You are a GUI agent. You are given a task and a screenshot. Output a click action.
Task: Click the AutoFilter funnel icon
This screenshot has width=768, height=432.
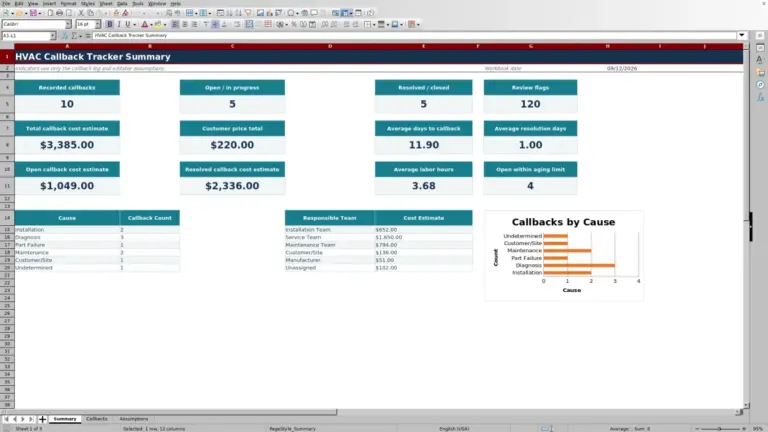[248, 13]
